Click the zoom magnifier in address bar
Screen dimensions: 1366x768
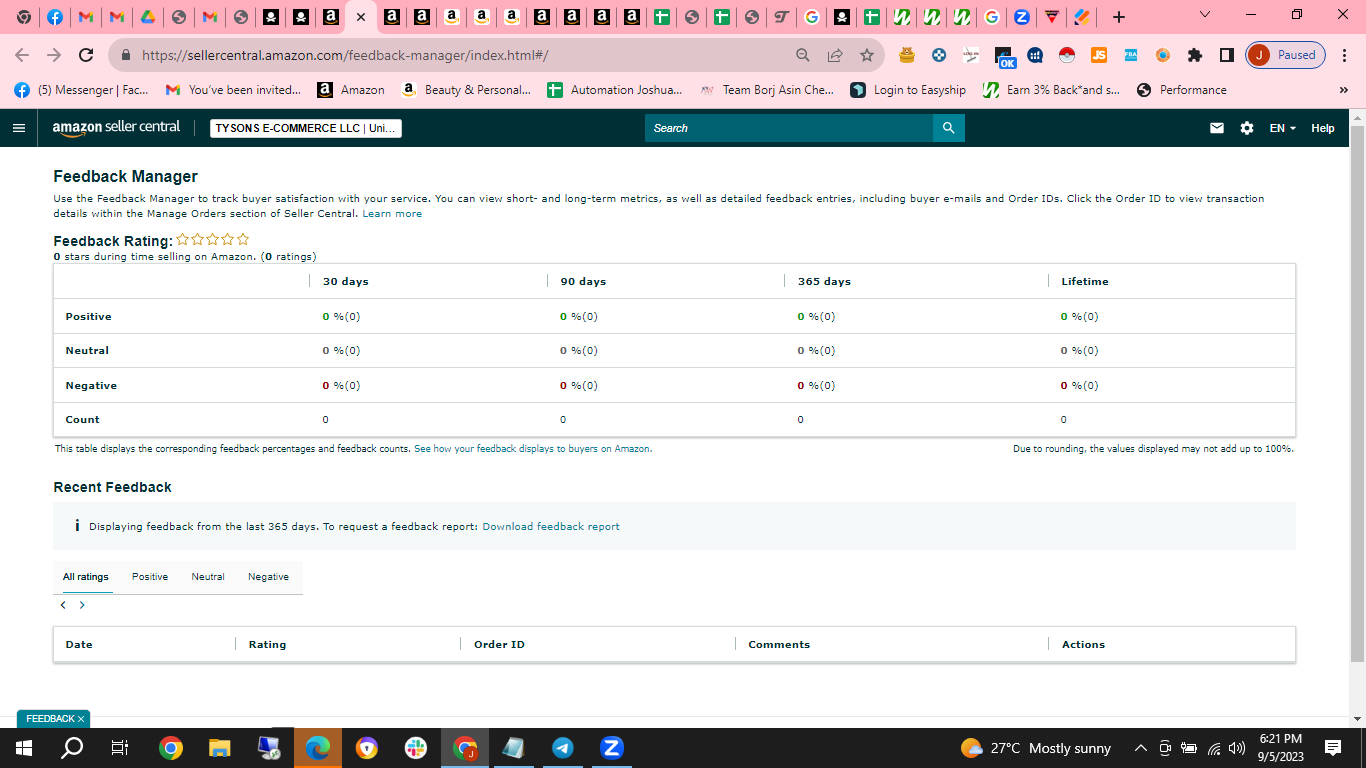[x=803, y=55]
